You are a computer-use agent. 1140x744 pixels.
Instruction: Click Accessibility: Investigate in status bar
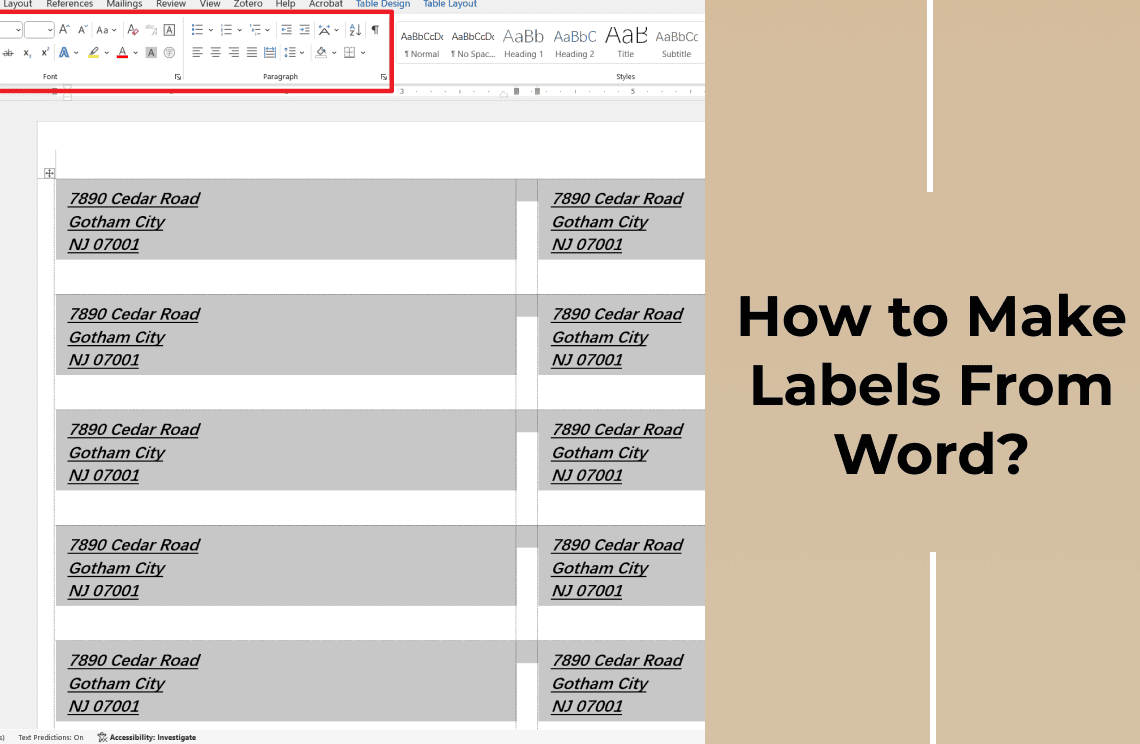pyautogui.click(x=147, y=737)
